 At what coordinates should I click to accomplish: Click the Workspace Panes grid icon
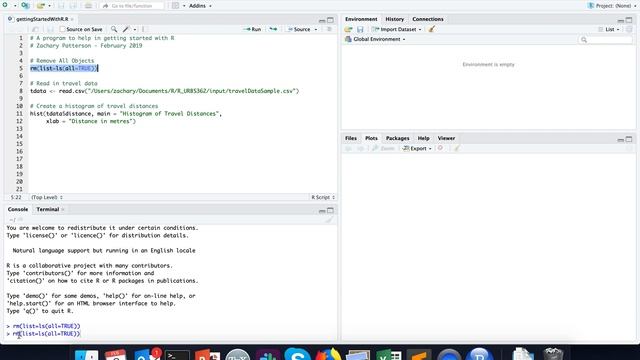pyautogui.click(x=176, y=6)
